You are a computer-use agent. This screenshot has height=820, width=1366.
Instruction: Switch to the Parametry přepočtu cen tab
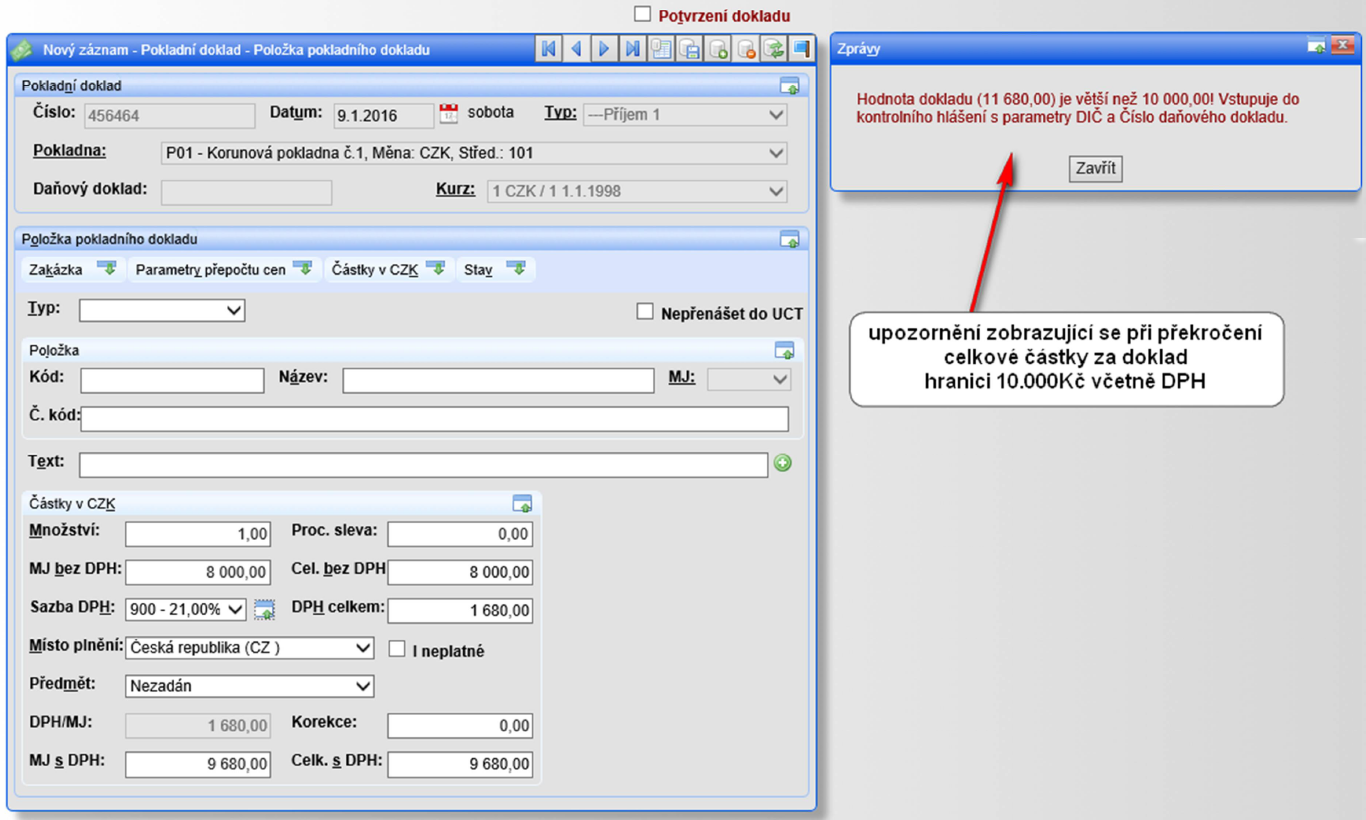click(x=224, y=270)
